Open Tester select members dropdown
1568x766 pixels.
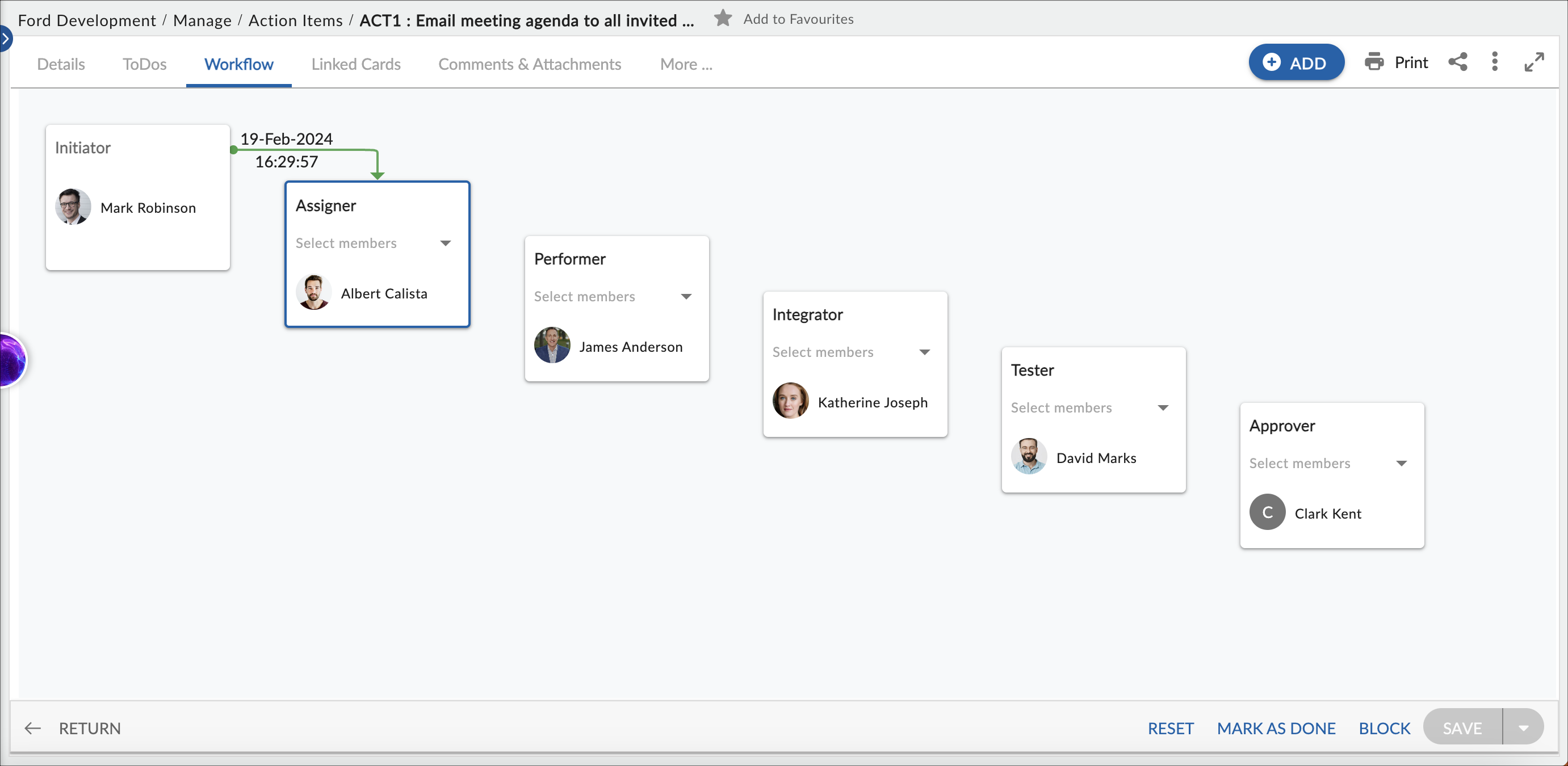point(1163,407)
